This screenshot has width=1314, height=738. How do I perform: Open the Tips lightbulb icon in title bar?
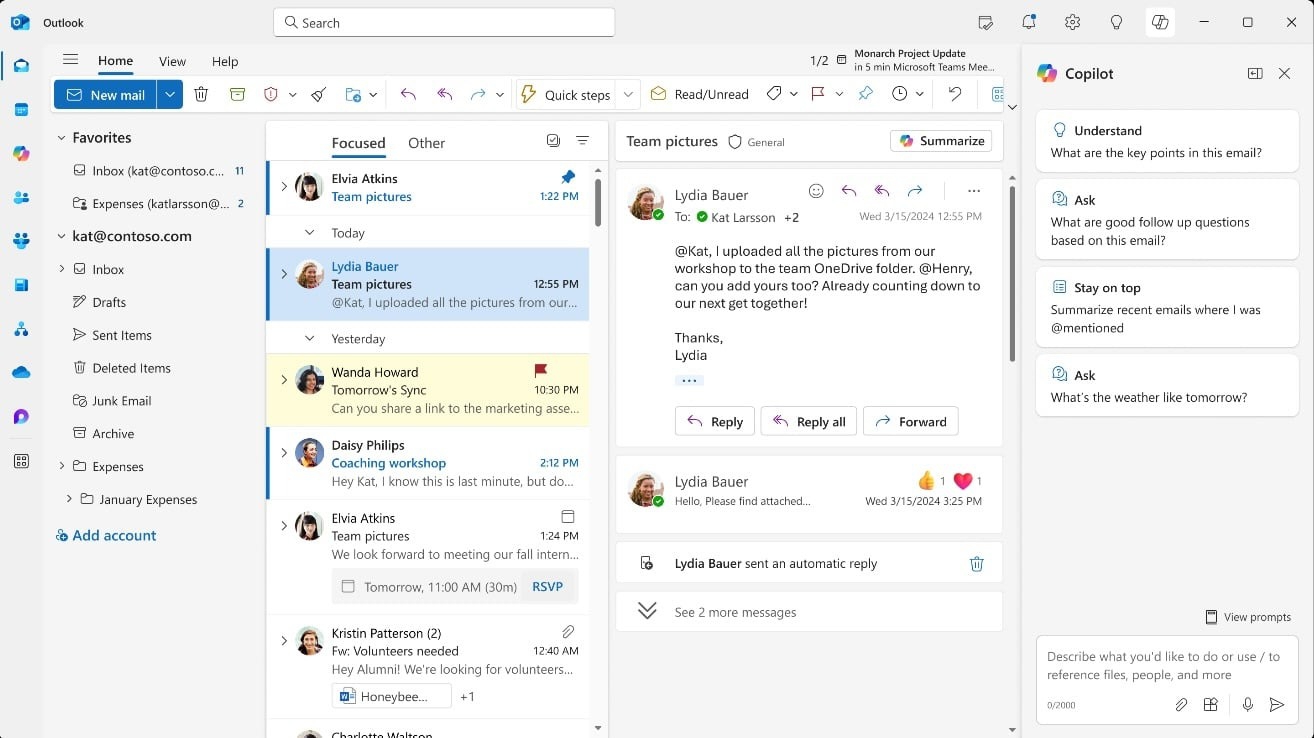(1117, 22)
